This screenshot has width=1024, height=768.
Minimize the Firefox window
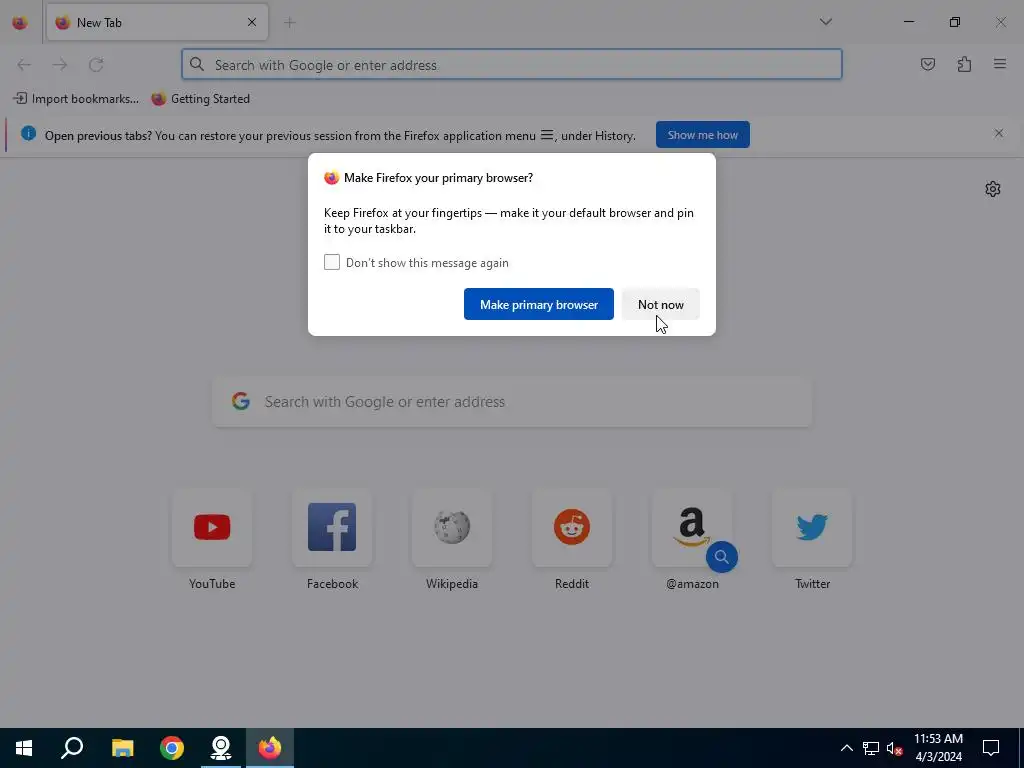pos(908,22)
